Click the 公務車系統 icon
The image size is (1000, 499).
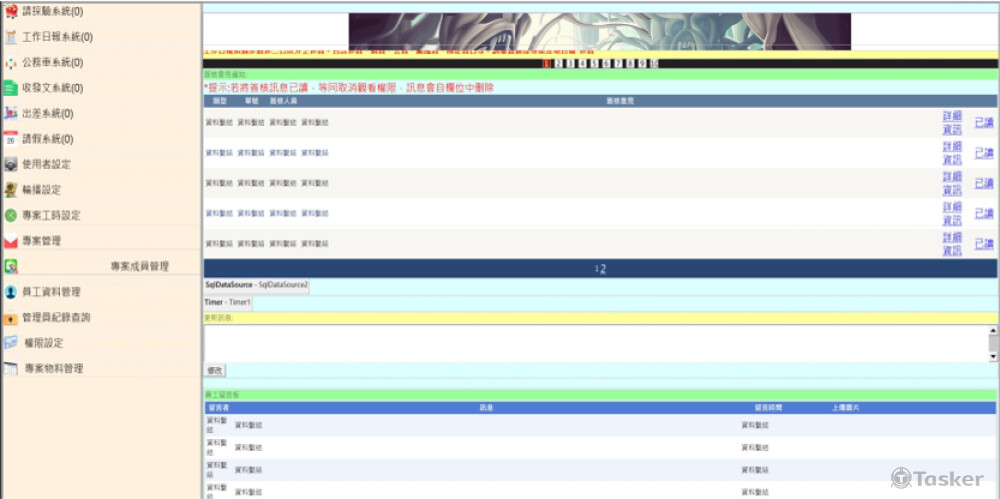pos(11,62)
